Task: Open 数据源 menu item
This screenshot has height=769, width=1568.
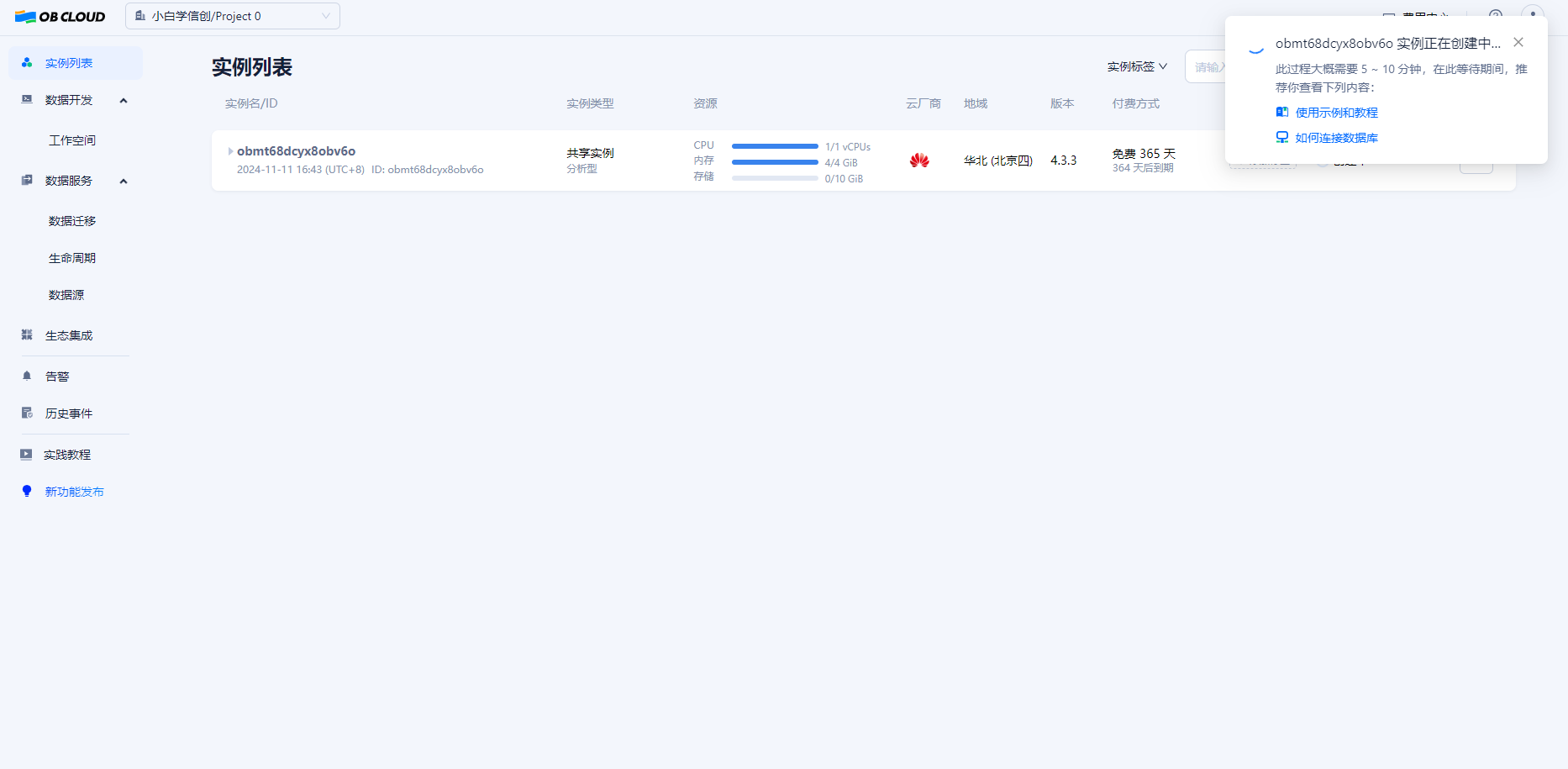Action: pos(66,295)
